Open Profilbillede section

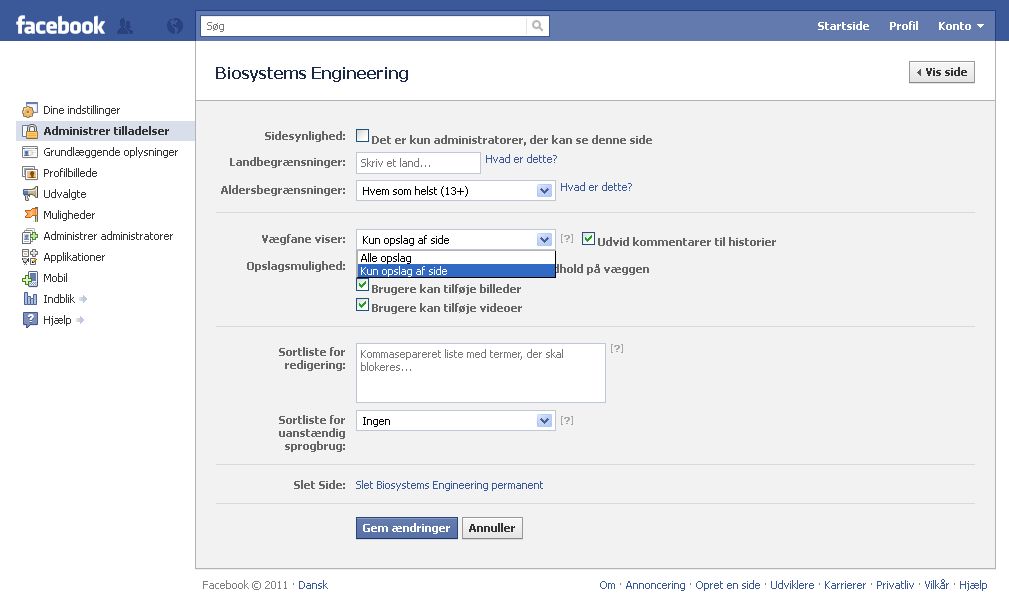coord(70,173)
